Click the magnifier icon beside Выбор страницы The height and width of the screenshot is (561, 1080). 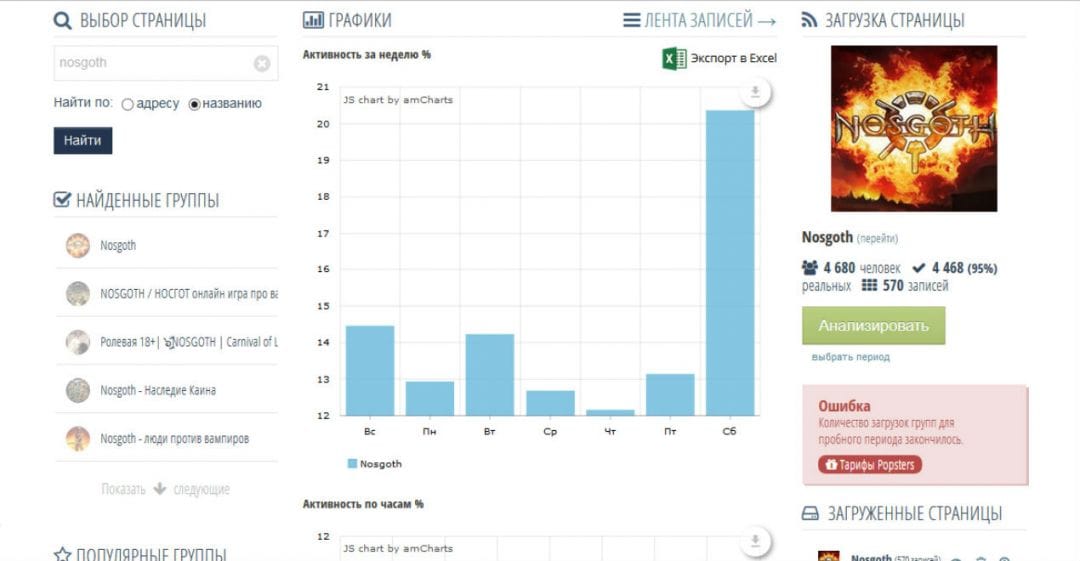(x=63, y=21)
